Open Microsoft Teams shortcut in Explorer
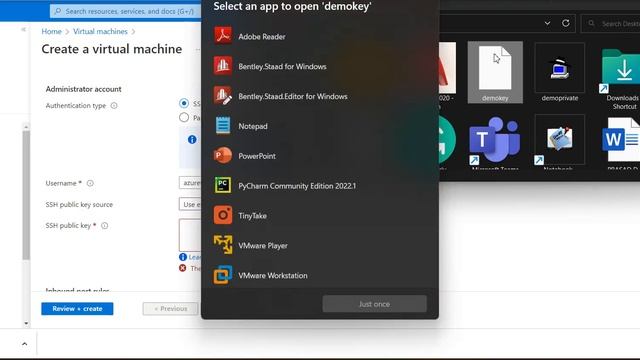This screenshot has width=640, height=360. click(x=495, y=141)
